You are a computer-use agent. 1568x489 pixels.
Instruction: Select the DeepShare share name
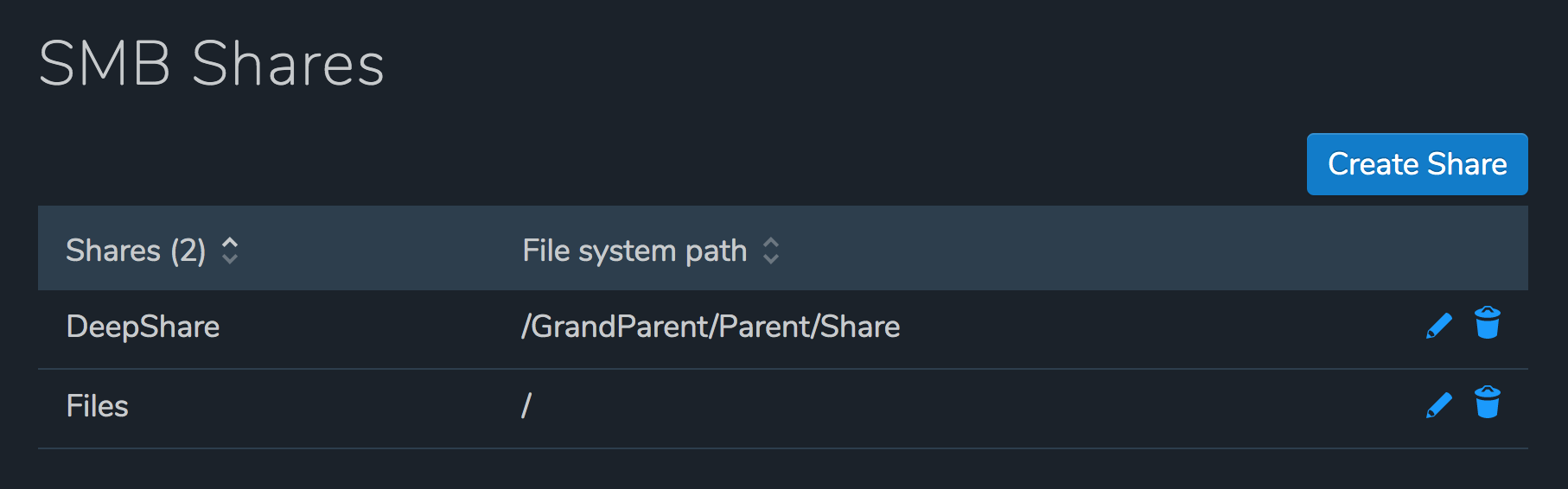point(143,327)
